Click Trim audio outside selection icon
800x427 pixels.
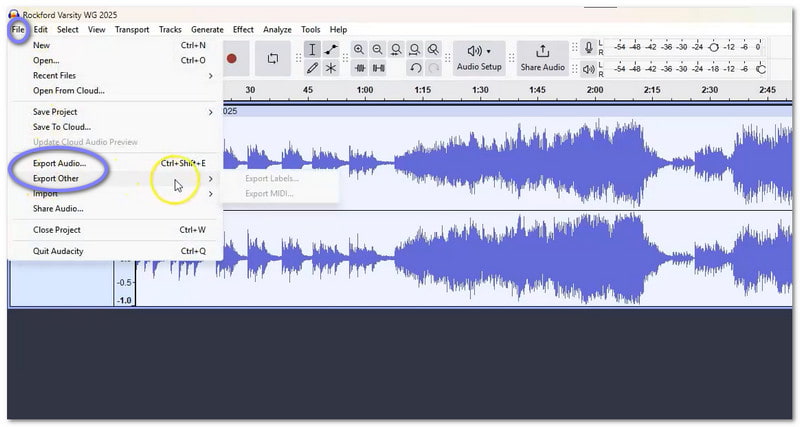(360, 67)
